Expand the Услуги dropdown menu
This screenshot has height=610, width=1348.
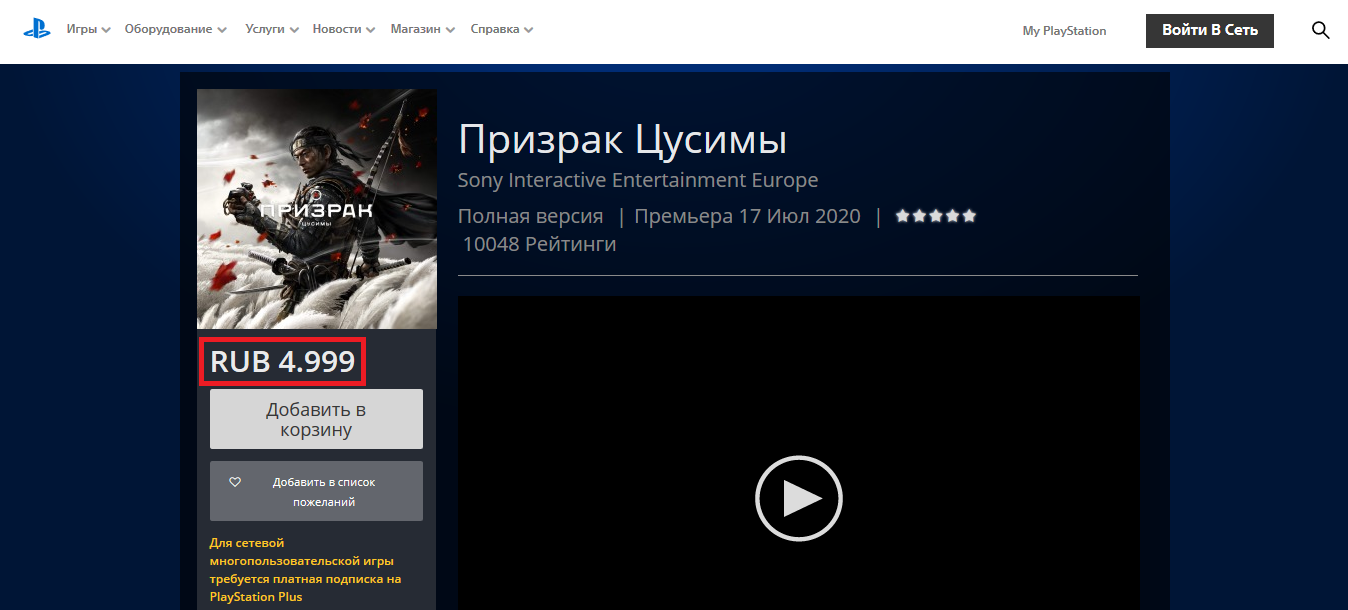click(272, 30)
